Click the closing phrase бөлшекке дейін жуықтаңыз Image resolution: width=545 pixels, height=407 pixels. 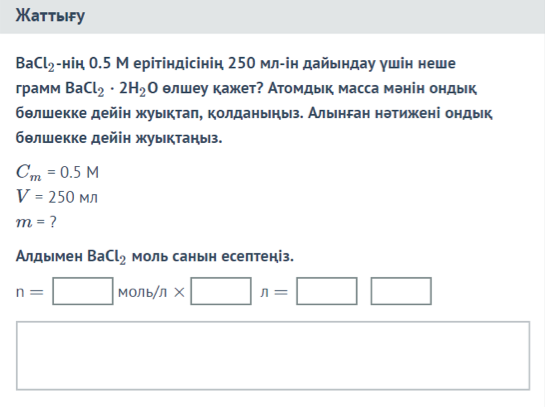pos(119,138)
